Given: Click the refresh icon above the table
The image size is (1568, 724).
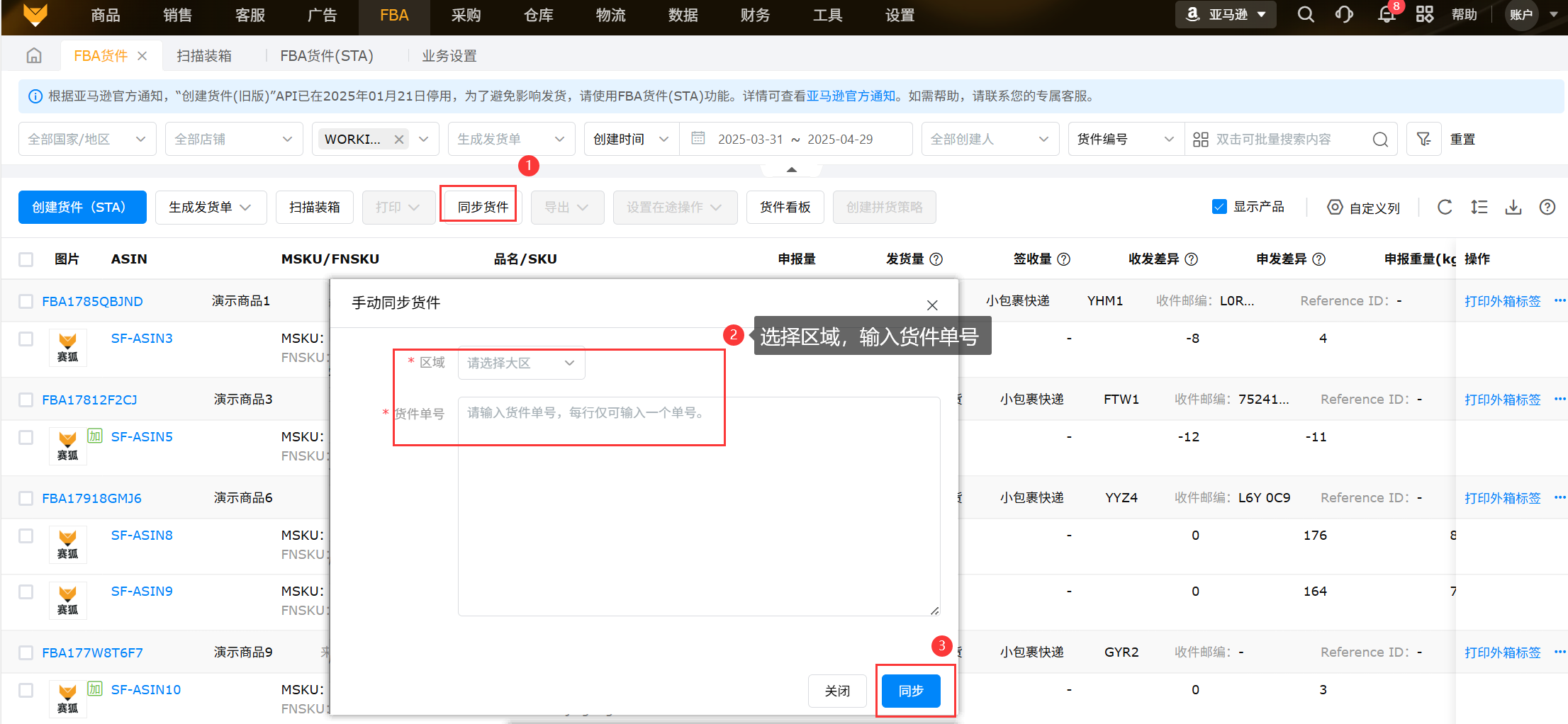Looking at the screenshot, I should (x=1445, y=207).
